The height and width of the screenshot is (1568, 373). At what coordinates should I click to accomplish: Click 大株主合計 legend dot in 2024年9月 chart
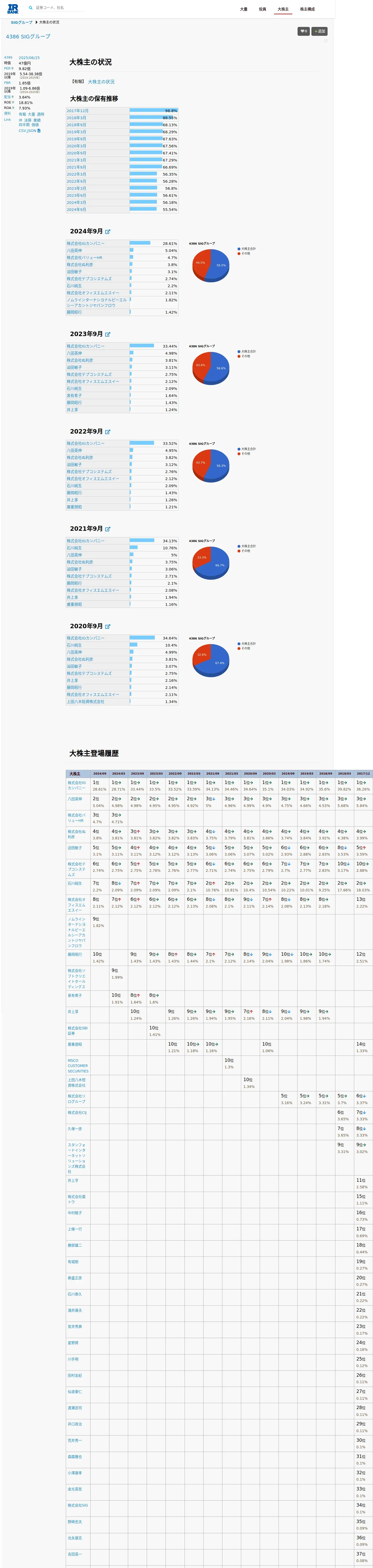pos(239,249)
